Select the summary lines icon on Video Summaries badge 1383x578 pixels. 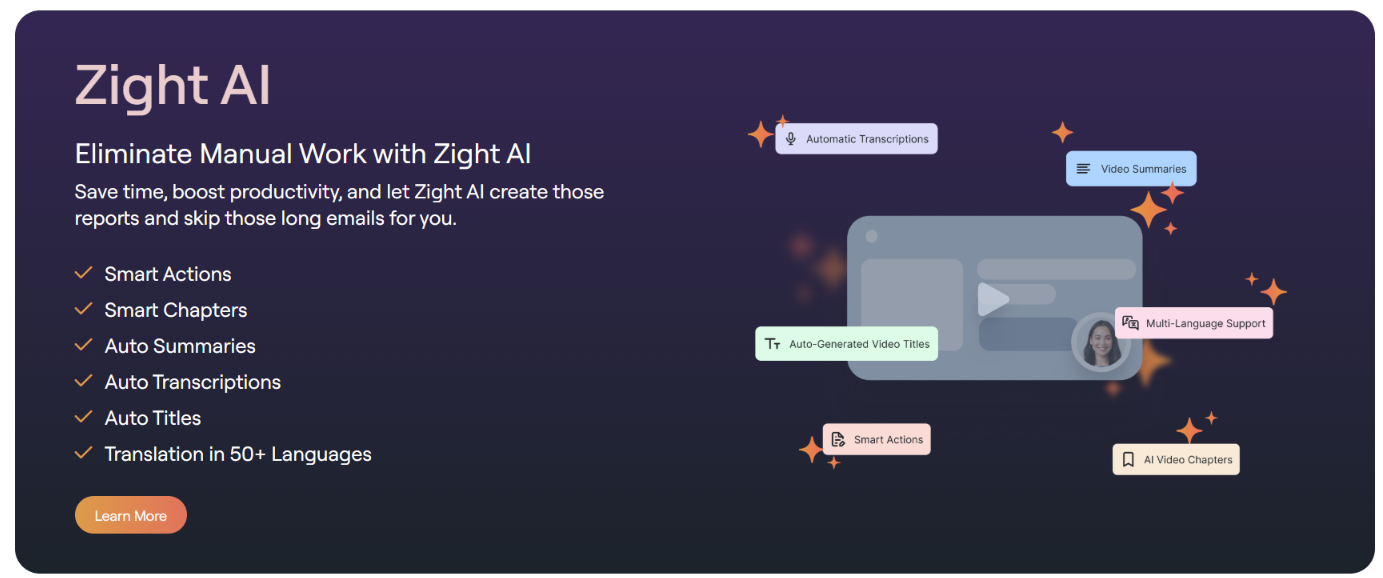pyautogui.click(x=1083, y=168)
